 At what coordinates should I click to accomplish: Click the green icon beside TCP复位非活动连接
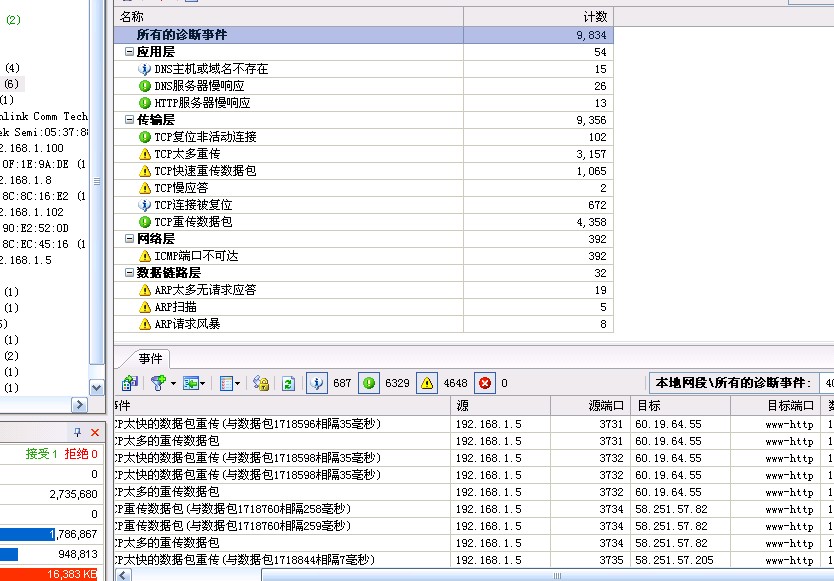145,137
